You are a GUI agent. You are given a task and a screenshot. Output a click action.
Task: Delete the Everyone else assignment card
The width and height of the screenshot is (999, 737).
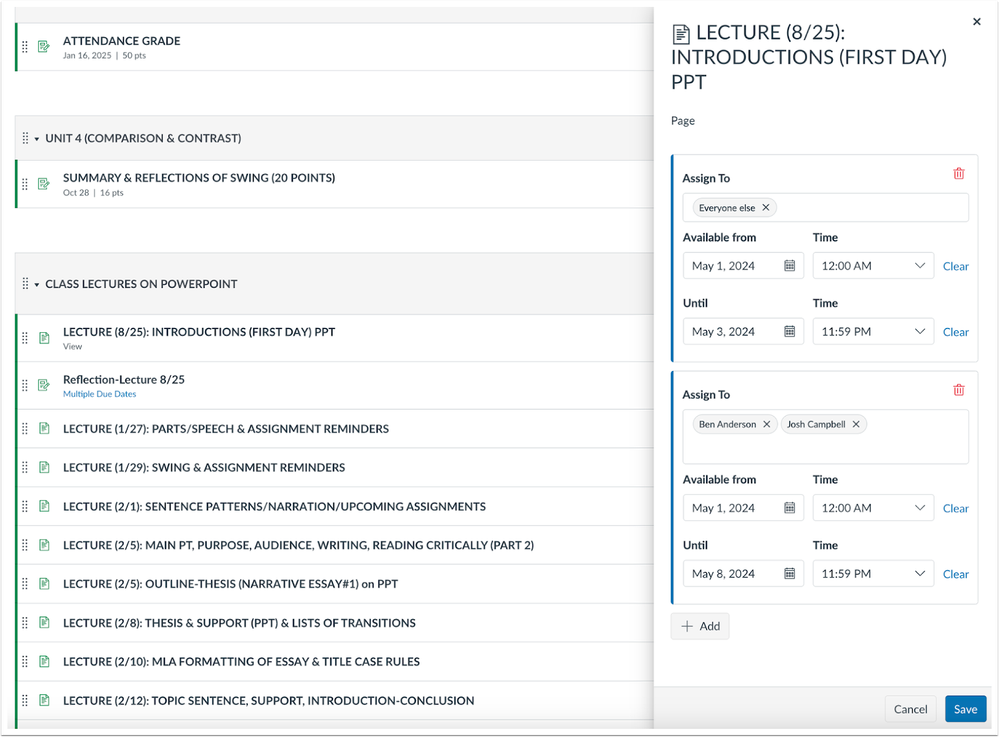958,173
